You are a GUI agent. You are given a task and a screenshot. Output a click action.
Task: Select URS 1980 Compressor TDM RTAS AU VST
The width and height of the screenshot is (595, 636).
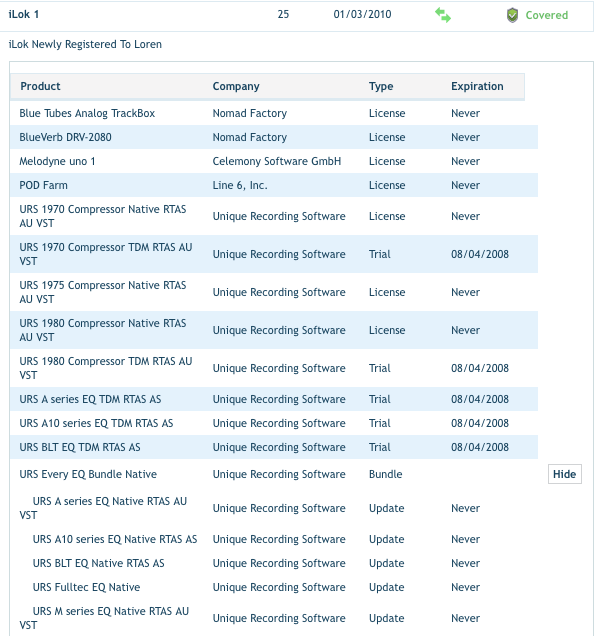(x=105, y=368)
